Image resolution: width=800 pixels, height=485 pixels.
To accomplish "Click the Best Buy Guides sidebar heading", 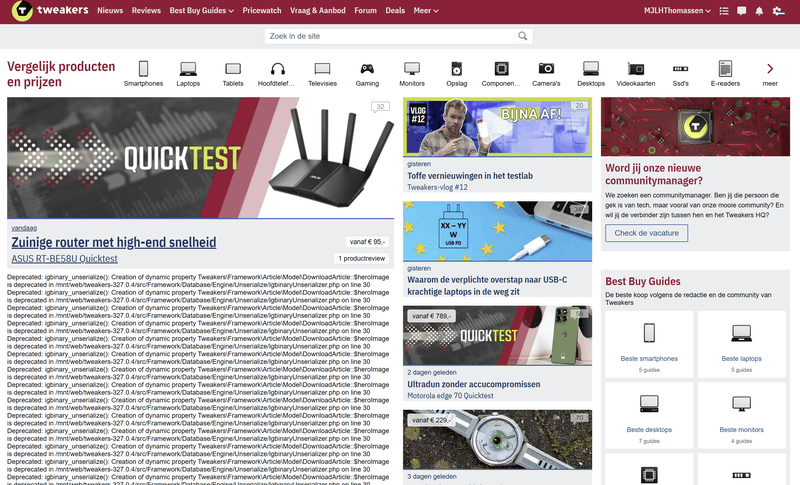I will [x=643, y=282].
